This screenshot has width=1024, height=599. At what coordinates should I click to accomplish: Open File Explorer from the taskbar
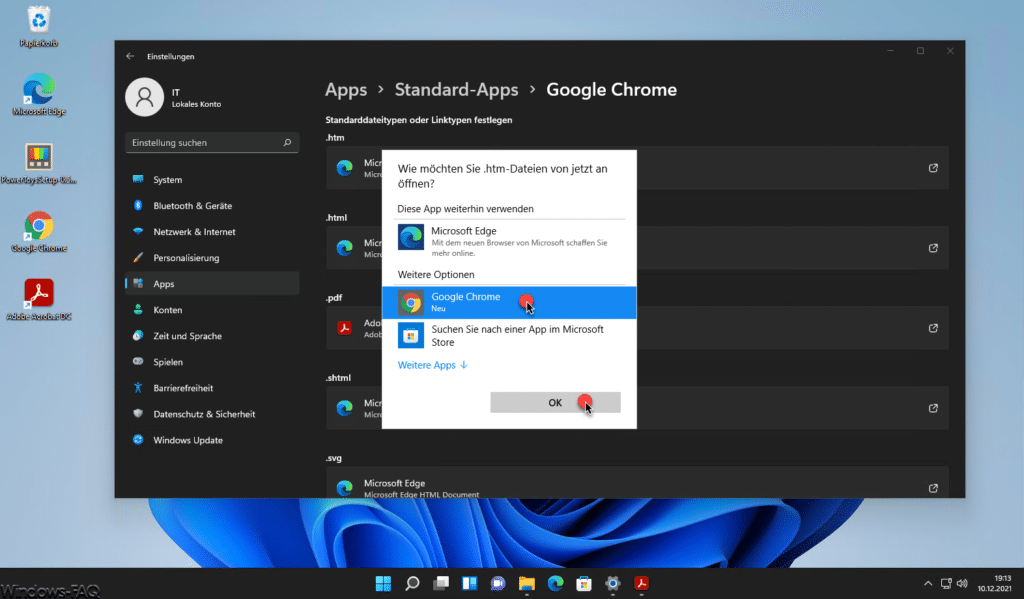tap(527, 583)
